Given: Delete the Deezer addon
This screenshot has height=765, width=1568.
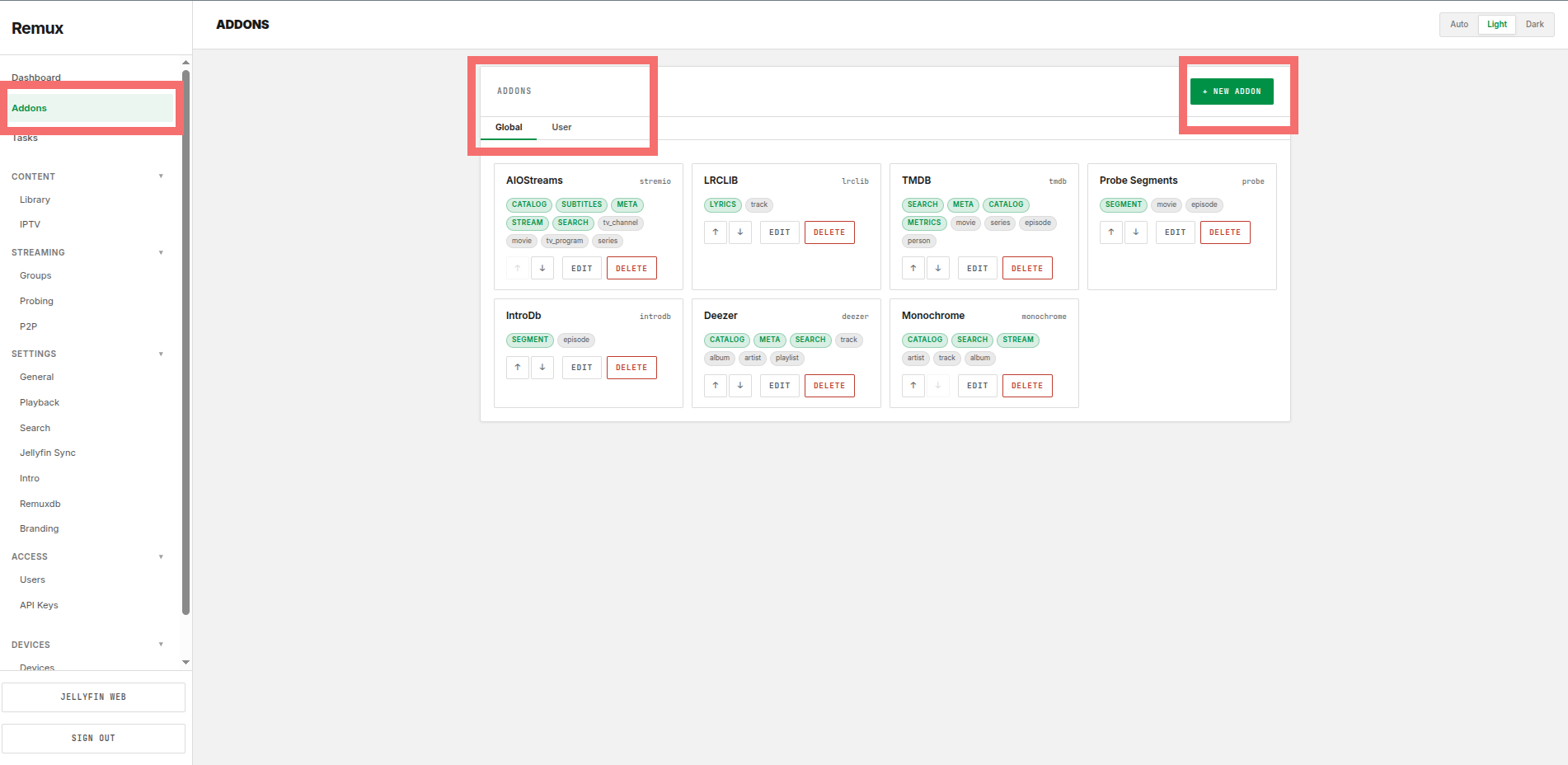Looking at the screenshot, I should (x=829, y=385).
